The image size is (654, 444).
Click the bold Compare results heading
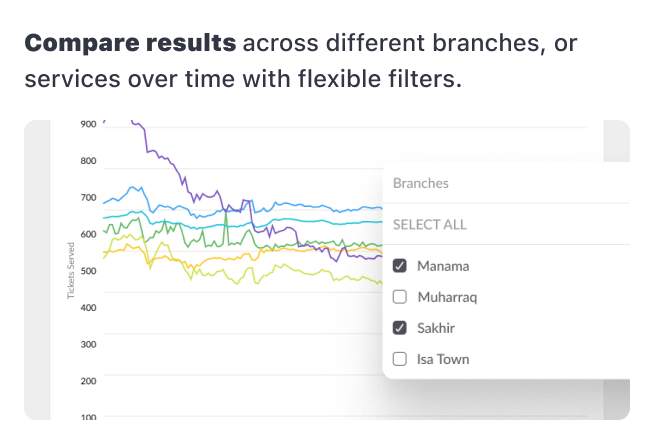pyautogui.click(x=130, y=44)
